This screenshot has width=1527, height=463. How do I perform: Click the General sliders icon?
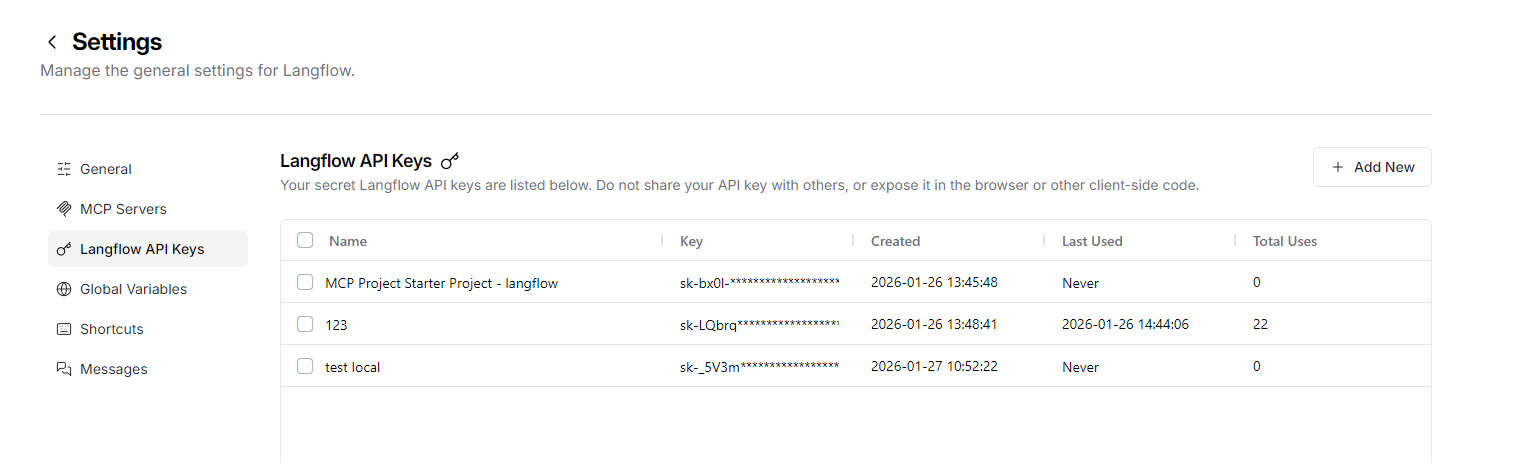[x=64, y=169]
